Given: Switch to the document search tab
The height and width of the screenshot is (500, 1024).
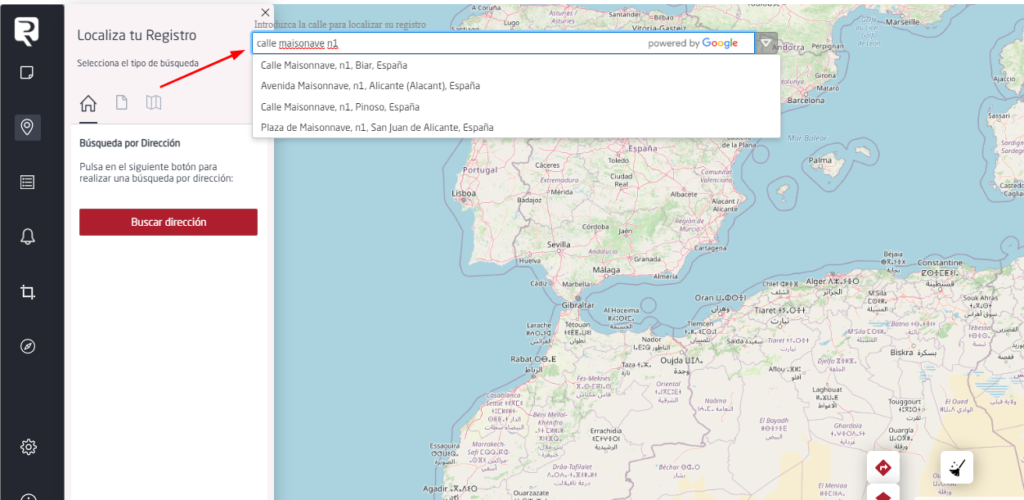Looking at the screenshot, I should click(121, 103).
